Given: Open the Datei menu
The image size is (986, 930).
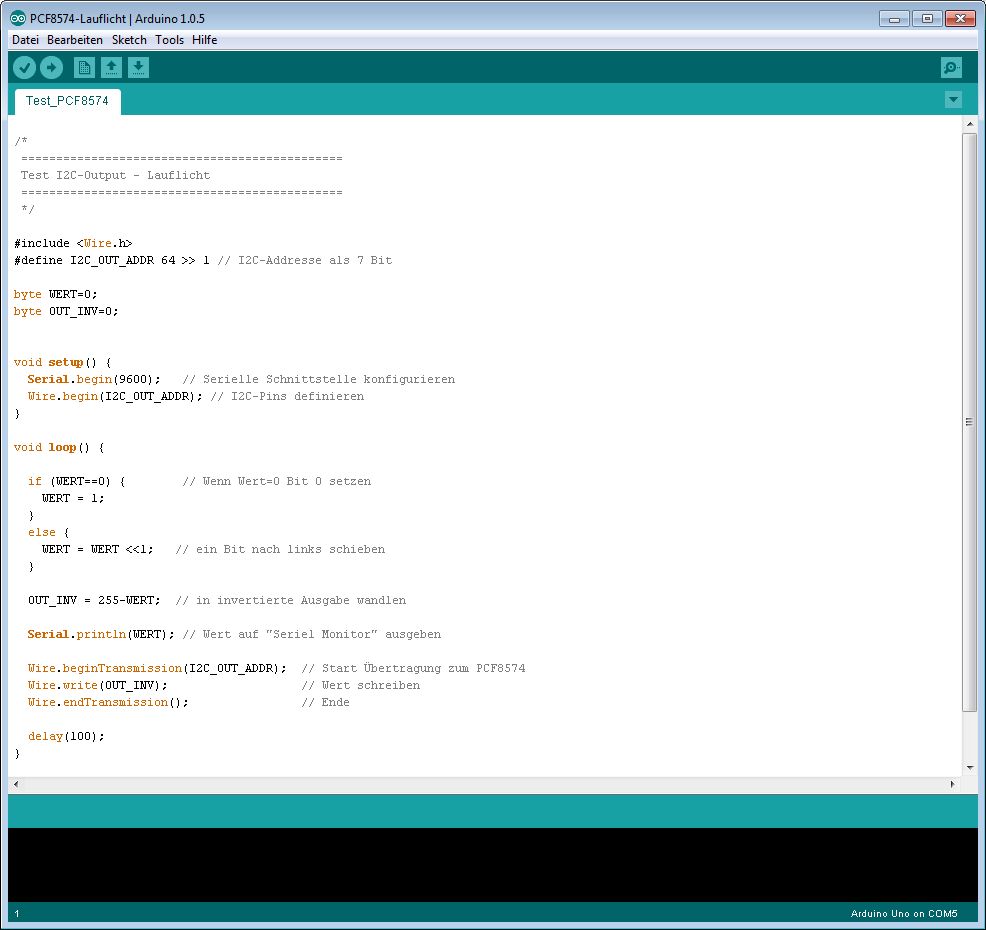Looking at the screenshot, I should [x=25, y=40].
